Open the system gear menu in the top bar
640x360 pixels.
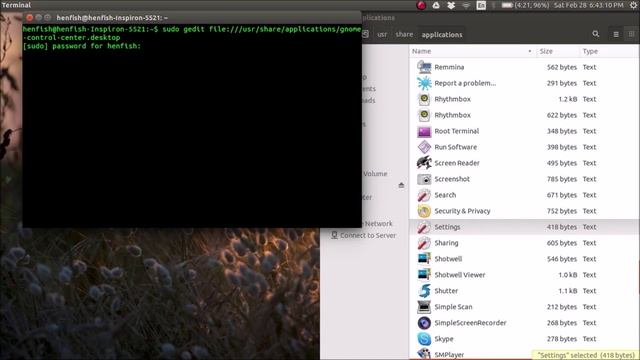point(633,5)
